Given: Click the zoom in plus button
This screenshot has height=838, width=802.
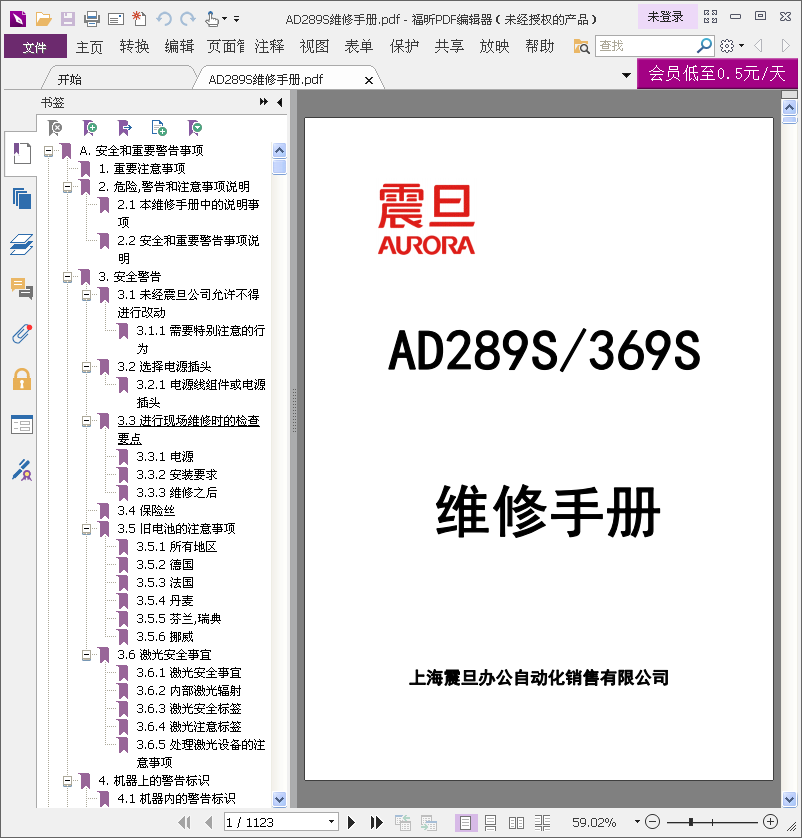Looking at the screenshot, I should tap(770, 821).
